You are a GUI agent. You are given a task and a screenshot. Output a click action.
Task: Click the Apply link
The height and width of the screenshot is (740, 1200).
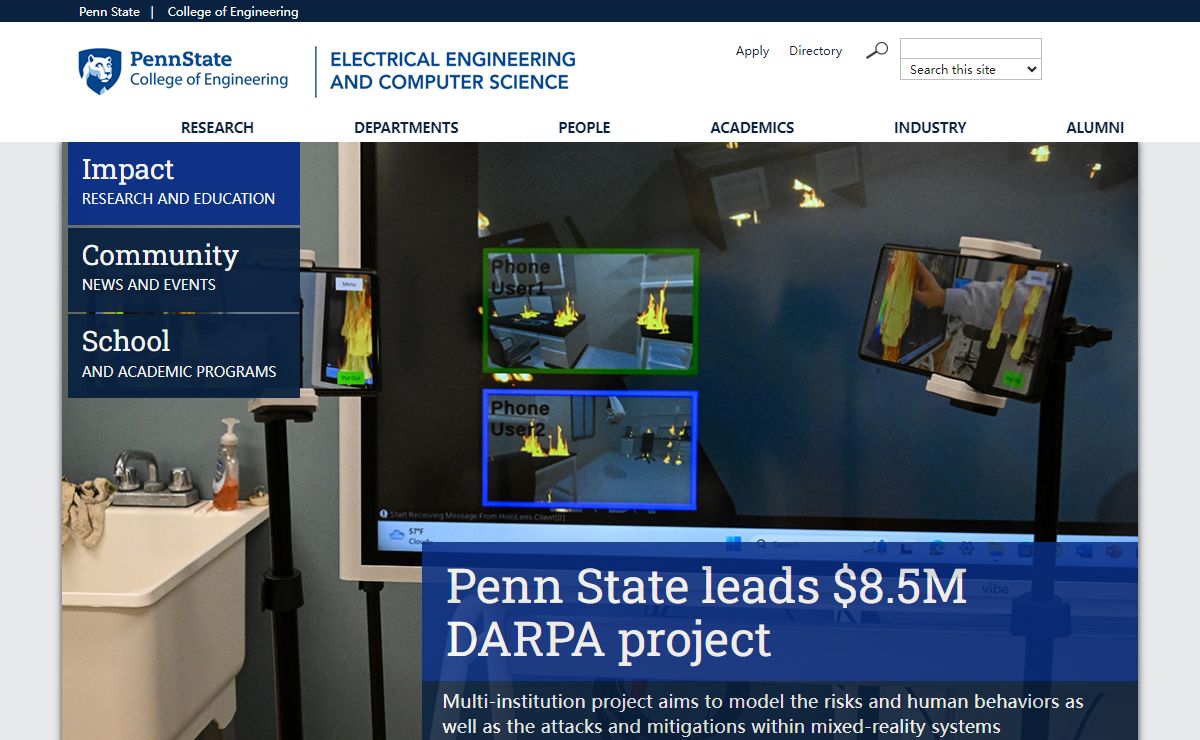(x=752, y=51)
